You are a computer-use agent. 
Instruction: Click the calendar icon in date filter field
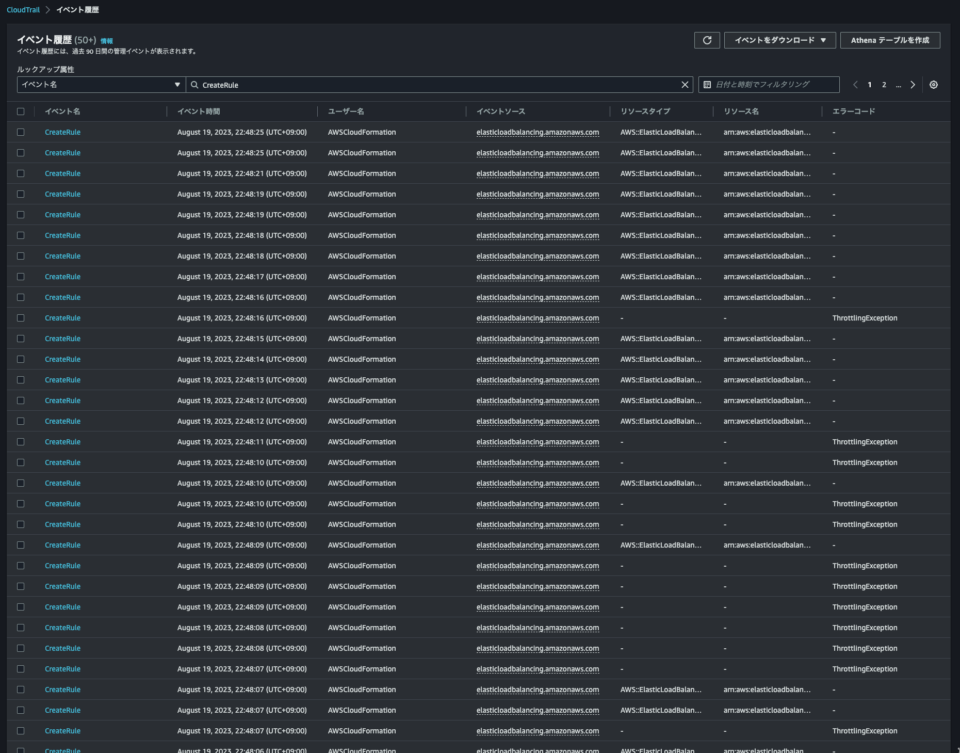(709, 83)
